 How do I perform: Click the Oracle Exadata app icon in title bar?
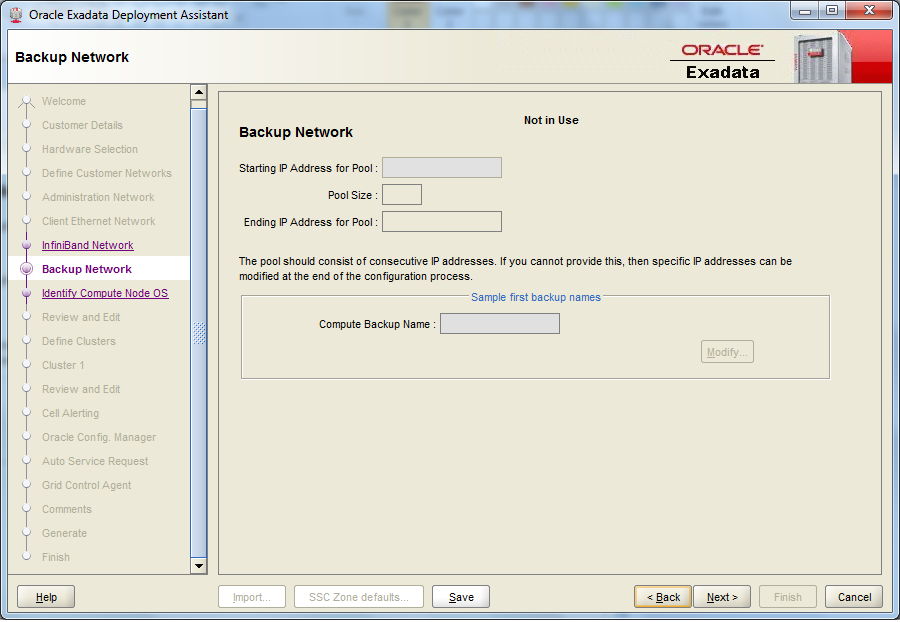tap(16, 14)
